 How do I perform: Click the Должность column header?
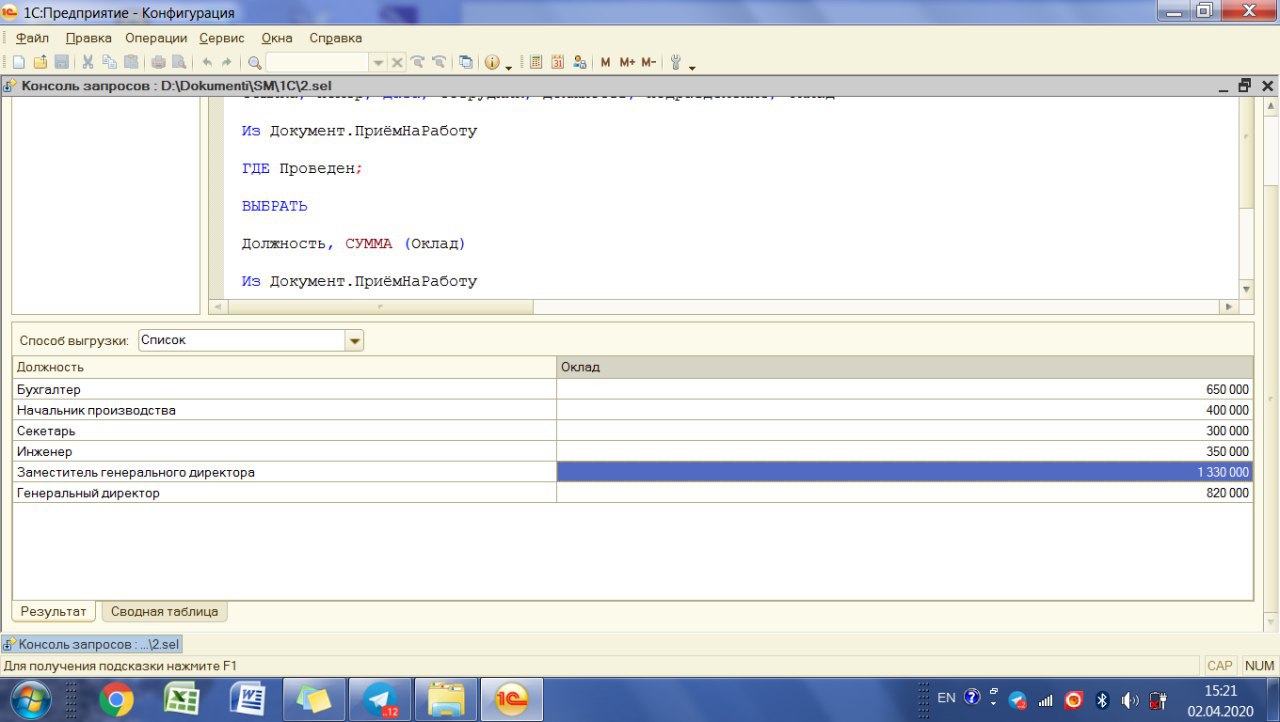tap(284, 367)
